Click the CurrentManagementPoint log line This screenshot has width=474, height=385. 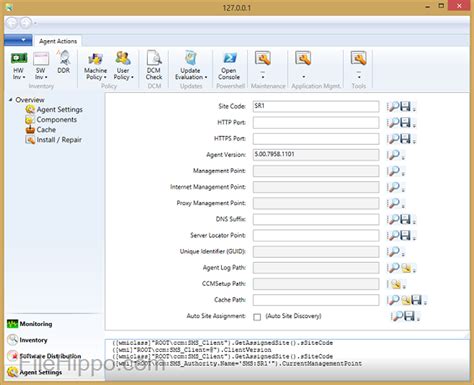[237, 363]
